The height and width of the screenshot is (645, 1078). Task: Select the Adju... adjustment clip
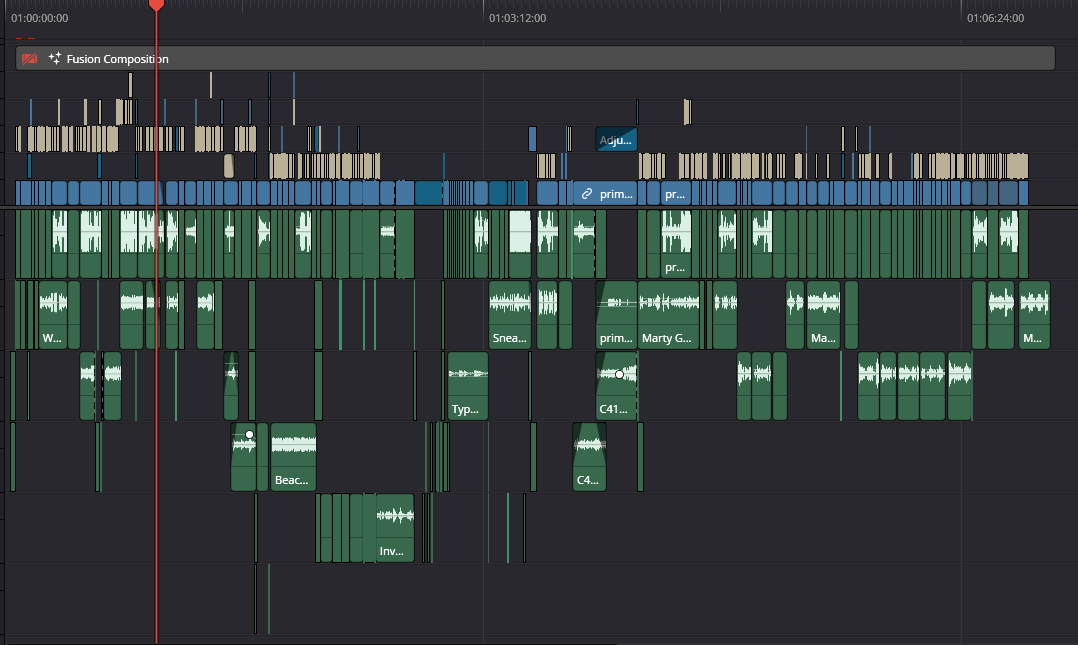[616, 140]
